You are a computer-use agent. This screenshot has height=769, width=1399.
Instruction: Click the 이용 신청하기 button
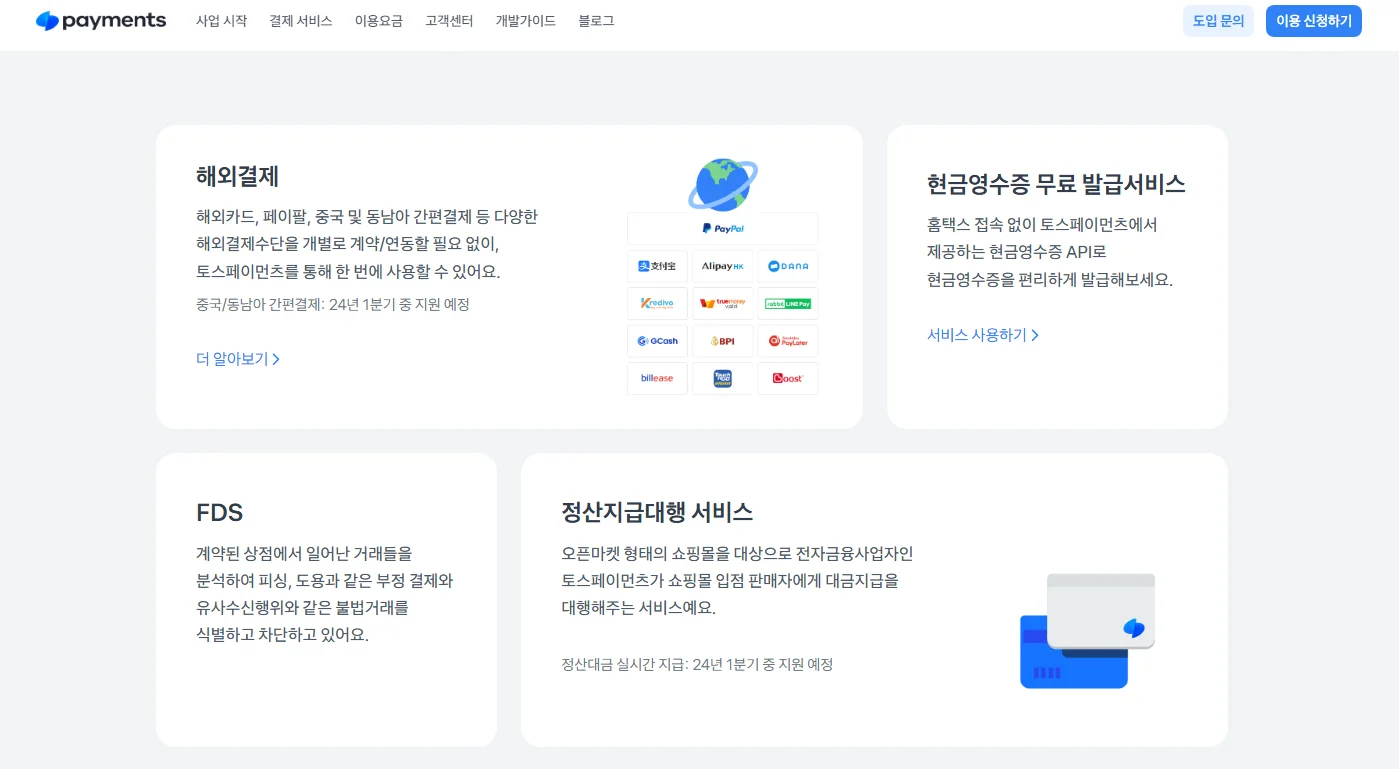1313,20
